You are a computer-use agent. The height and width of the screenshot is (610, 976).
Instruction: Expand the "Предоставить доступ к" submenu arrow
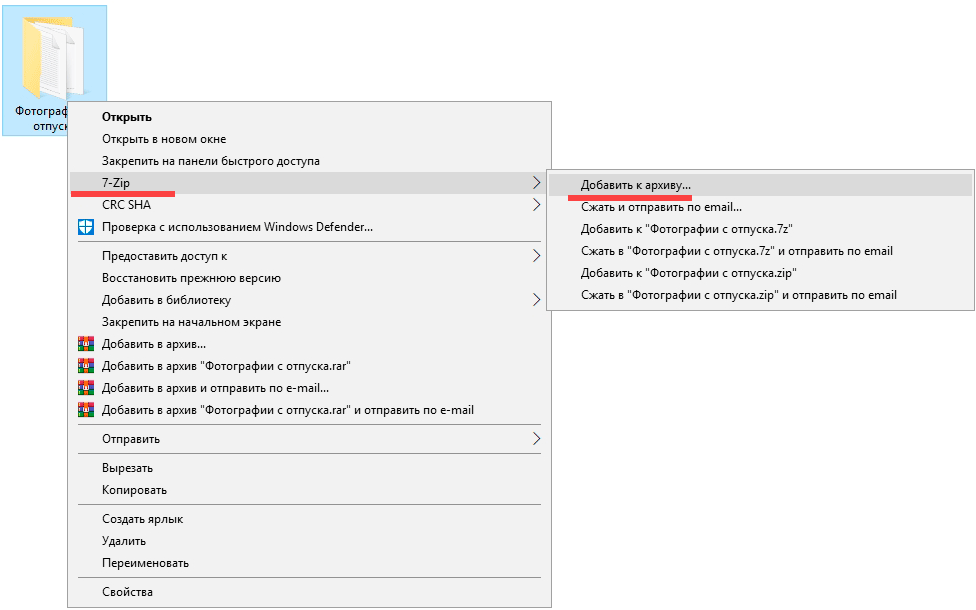(536, 256)
